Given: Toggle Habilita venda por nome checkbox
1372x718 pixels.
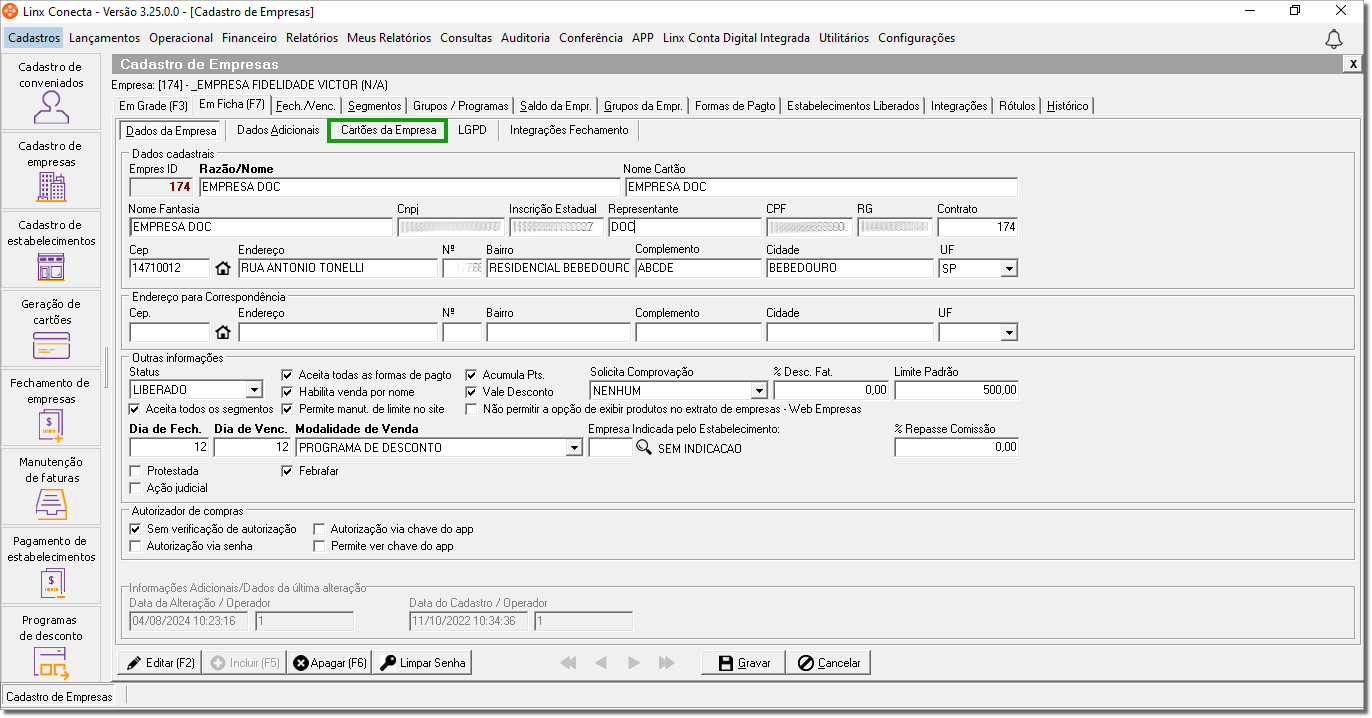Looking at the screenshot, I should coord(288,392).
